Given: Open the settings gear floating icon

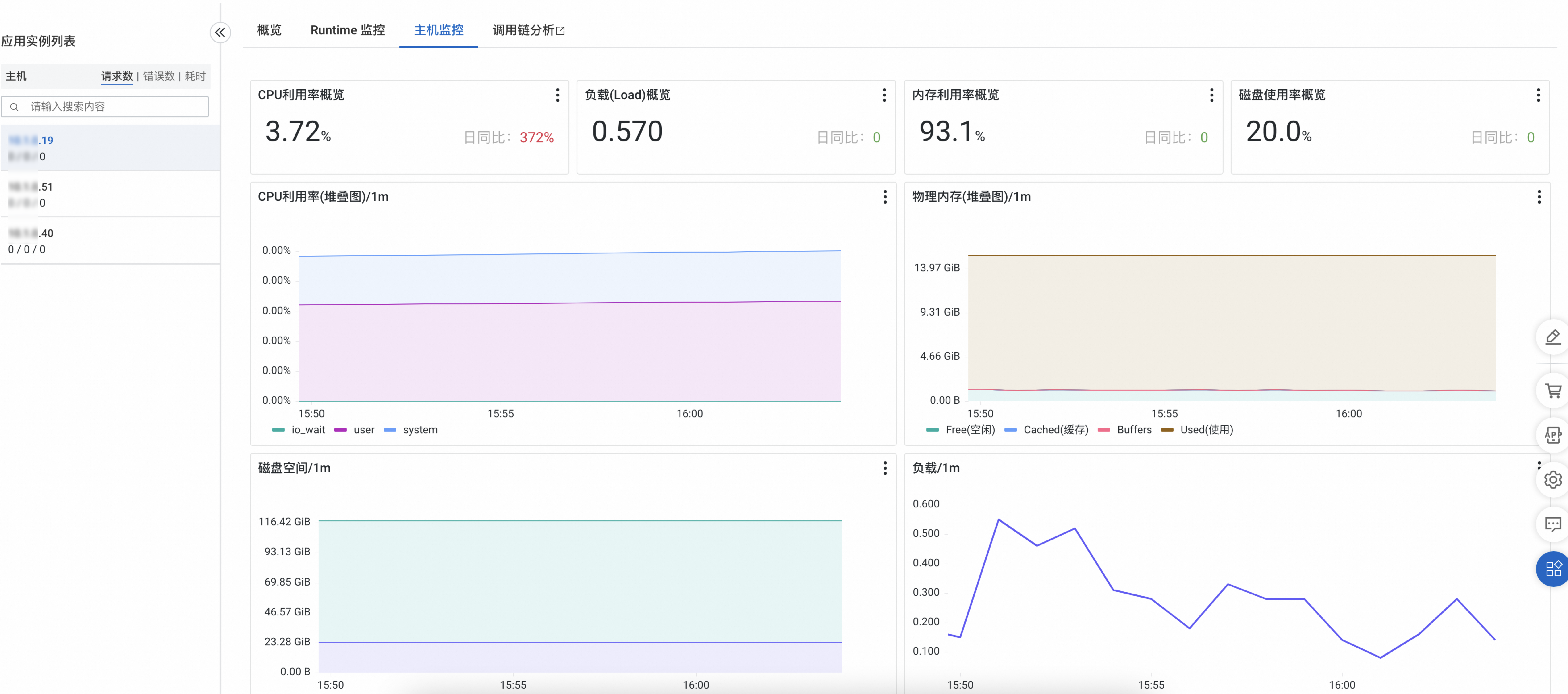Looking at the screenshot, I should click(1553, 480).
